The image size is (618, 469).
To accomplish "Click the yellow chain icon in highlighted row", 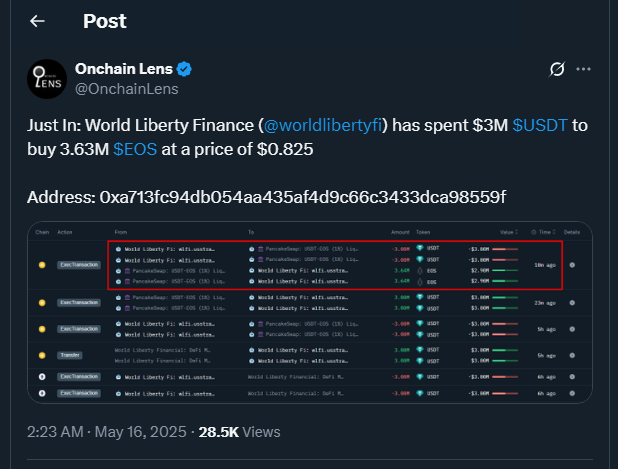I will pyautogui.click(x=42, y=265).
